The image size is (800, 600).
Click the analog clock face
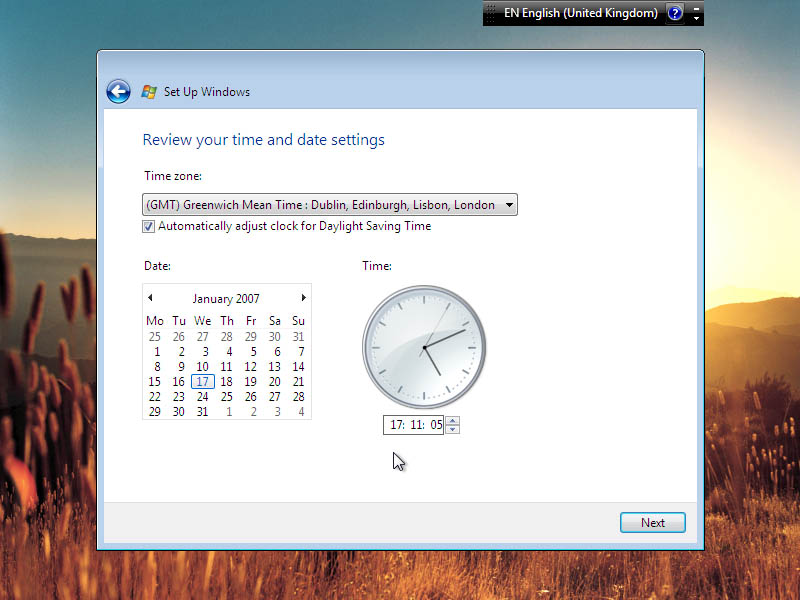pos(424,347)
